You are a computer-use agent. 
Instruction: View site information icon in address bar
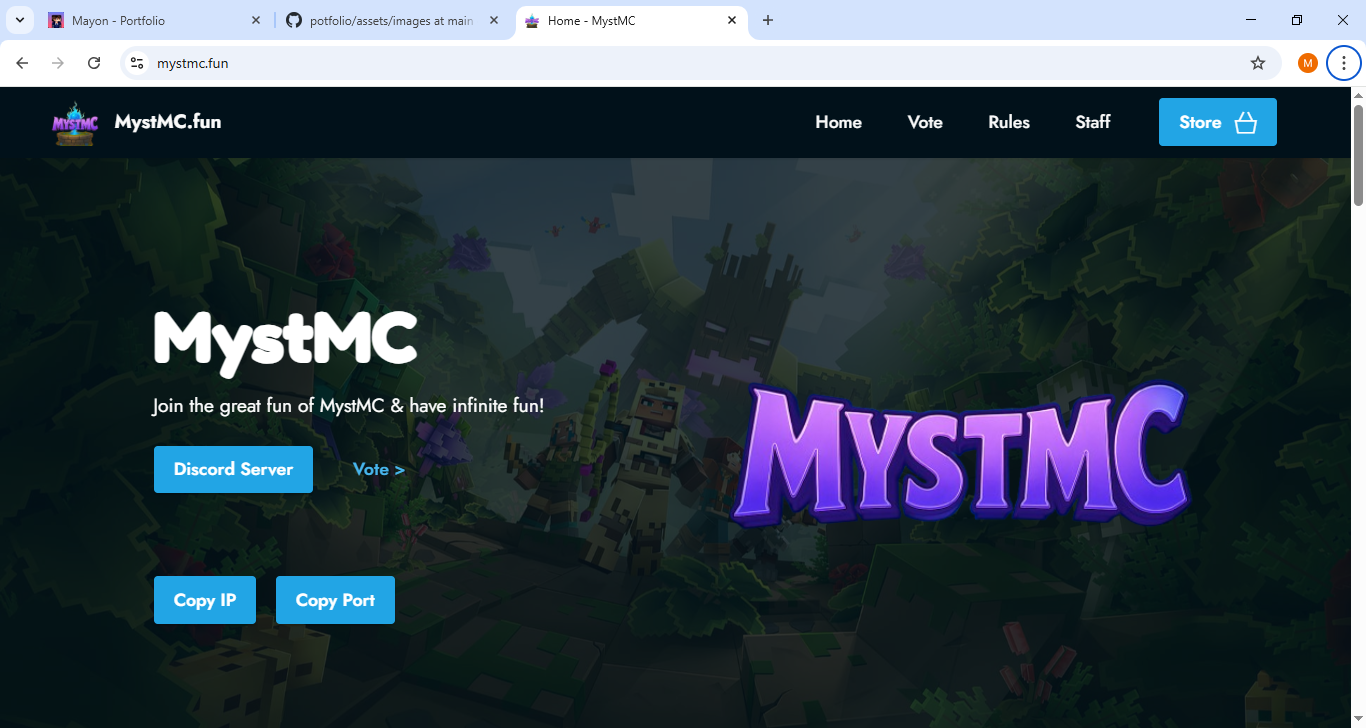pos(138,63)
